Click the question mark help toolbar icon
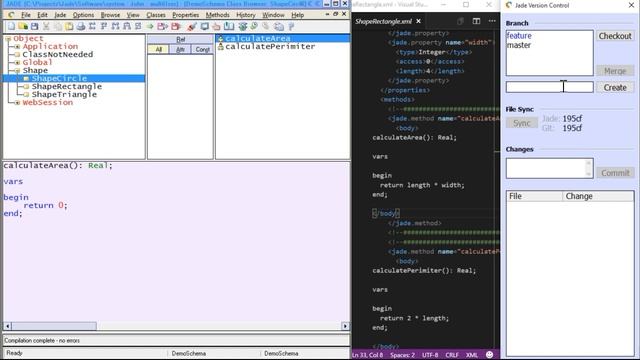Screen dimensions: 640x360 point(291,27)
